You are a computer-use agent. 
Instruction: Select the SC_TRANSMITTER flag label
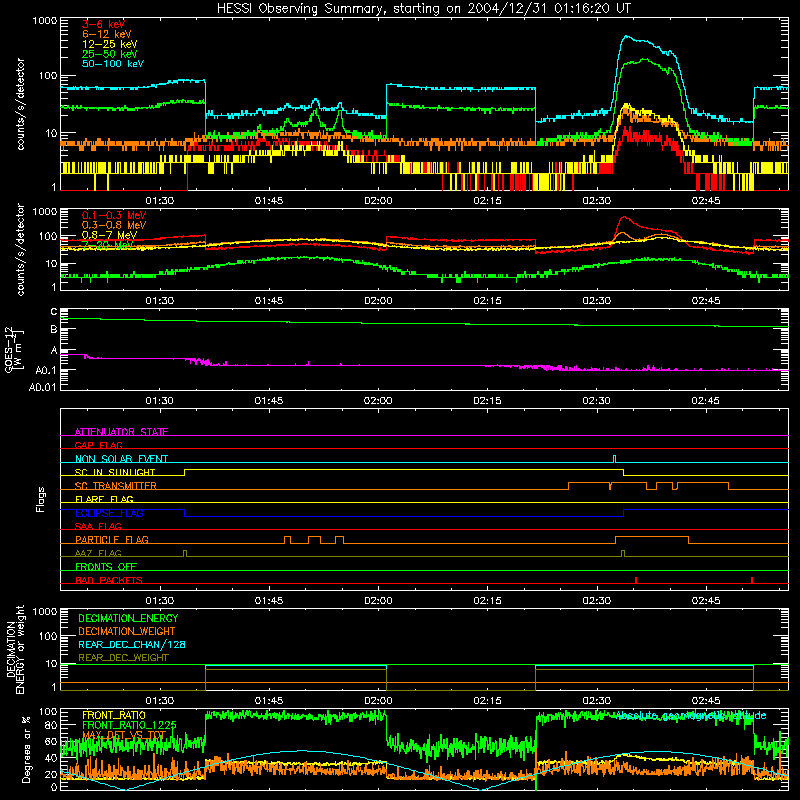click(x=116, y=486)
